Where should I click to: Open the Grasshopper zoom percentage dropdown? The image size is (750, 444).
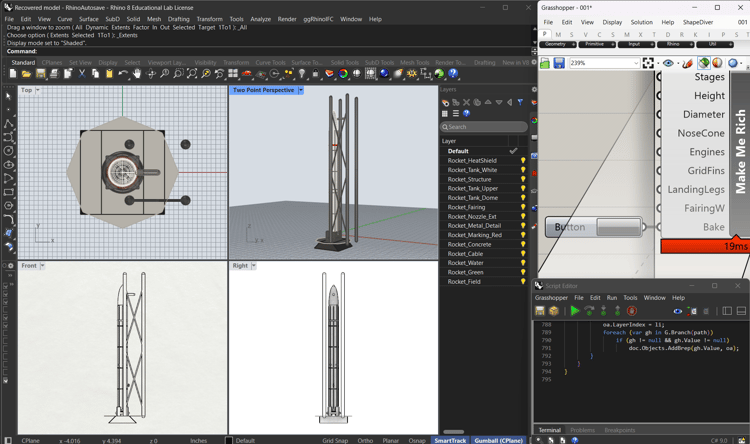coord(635,63)
